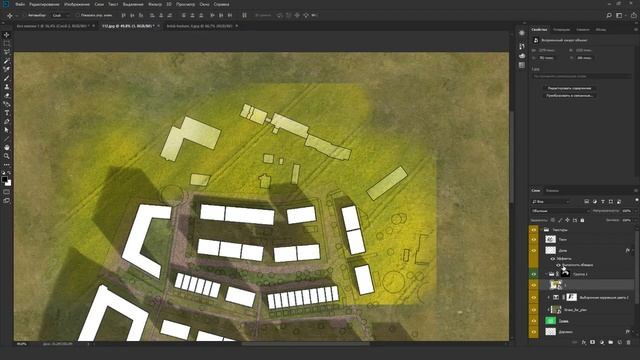Create a new group folder icon
This screenshot has width=640, height=360.
pos(611,342)
